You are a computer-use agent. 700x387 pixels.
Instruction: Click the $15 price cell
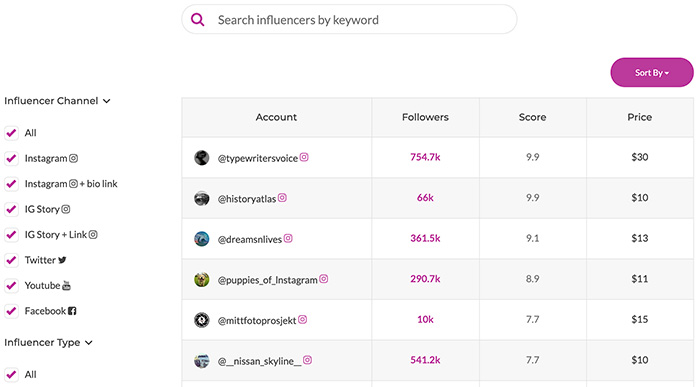pyautogui.click(x=640, y=320)
